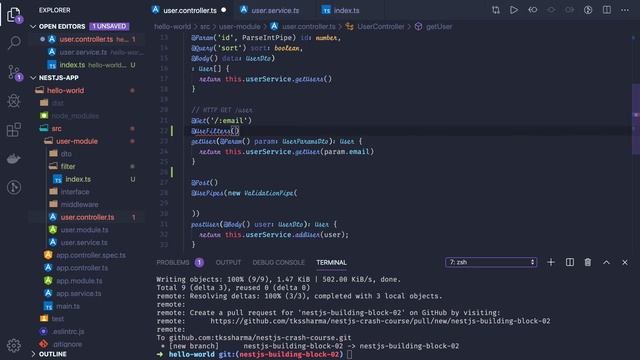
Task: Collapse the OPEN EDITORS section
Action: [33, 27]
